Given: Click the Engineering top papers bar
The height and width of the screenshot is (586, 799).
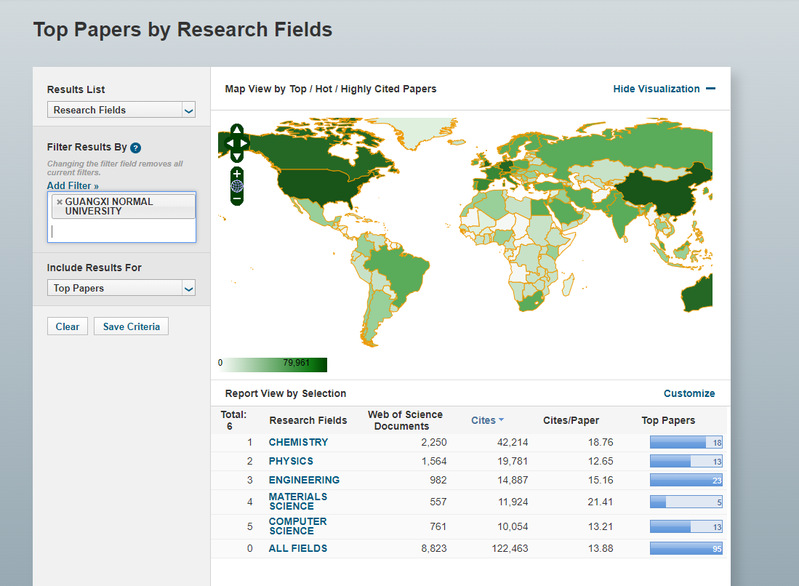Looking at the screenshot, I should coord(686,480).
